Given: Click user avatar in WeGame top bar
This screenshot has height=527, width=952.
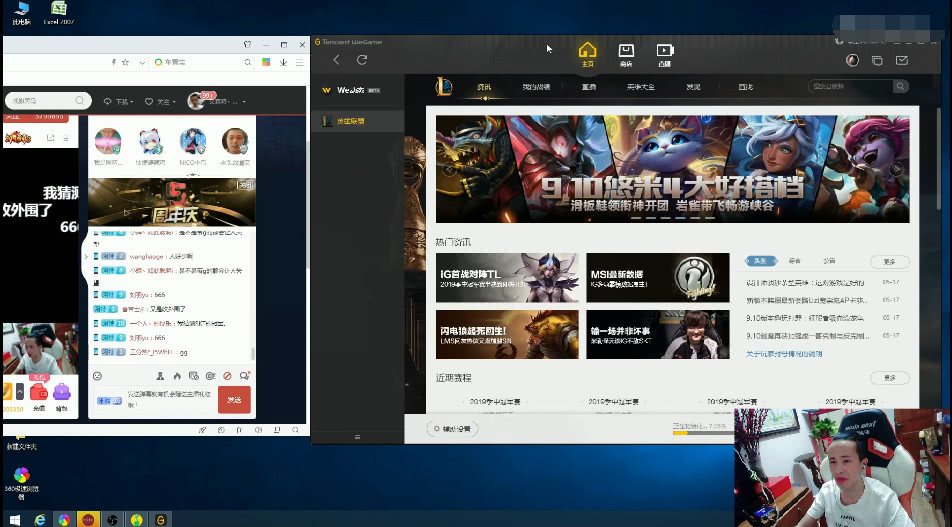Looking at the screenshot, I should point(852,60).
